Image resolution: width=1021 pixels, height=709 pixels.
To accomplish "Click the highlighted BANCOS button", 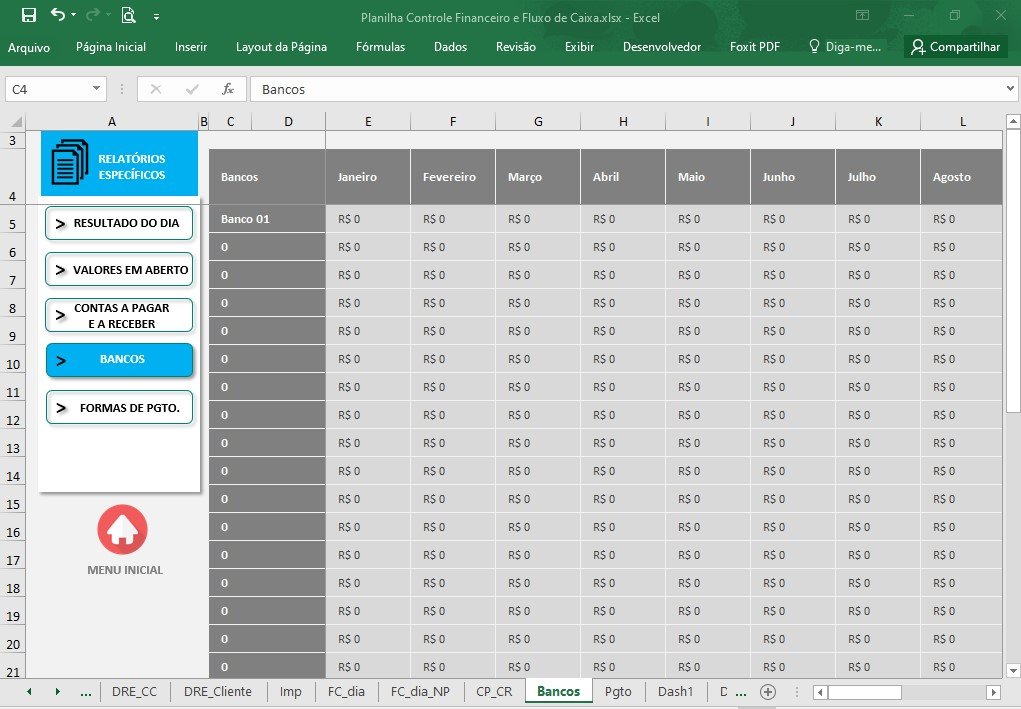I will (x=119, y=360).
